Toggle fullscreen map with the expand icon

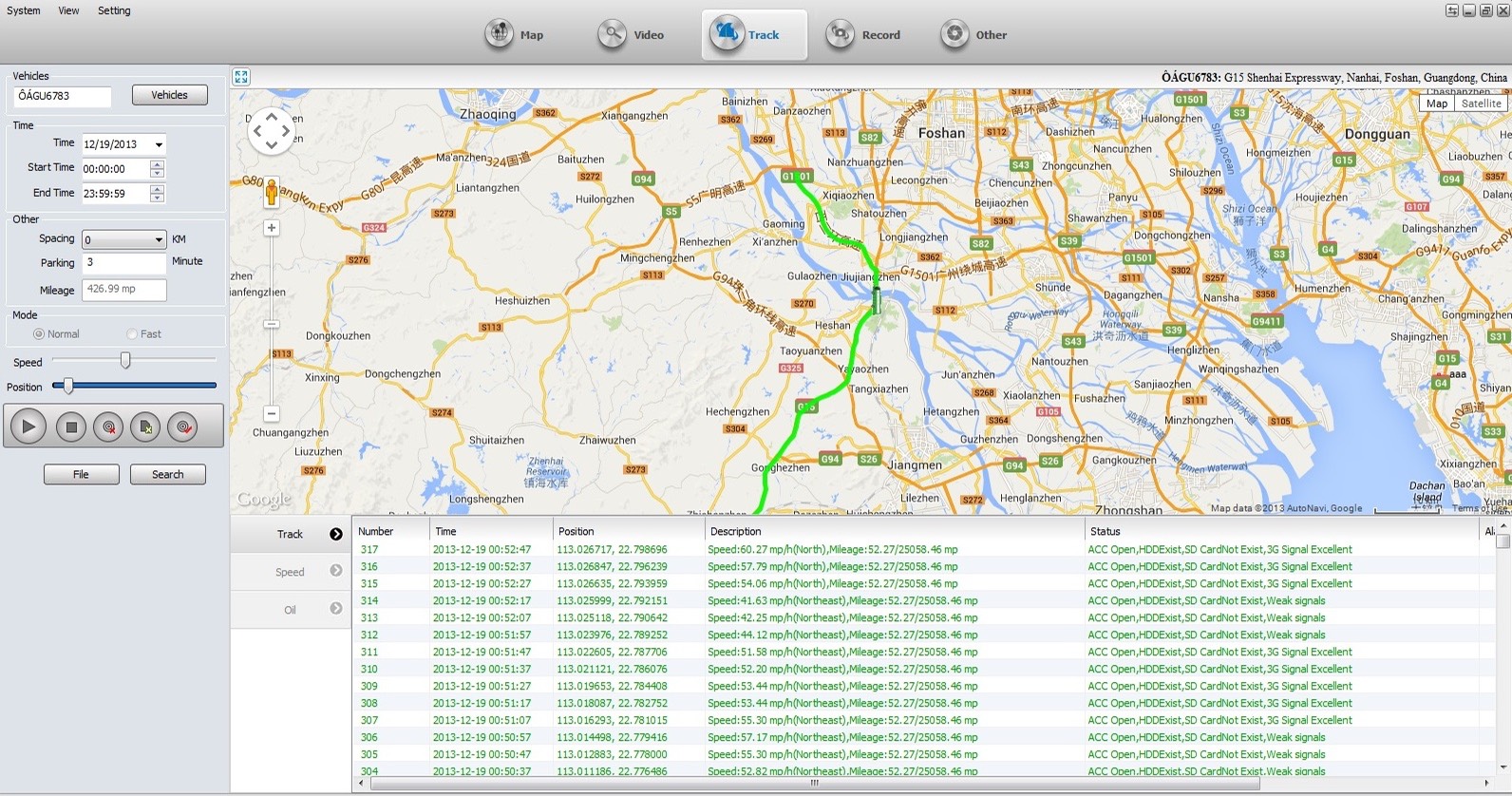coord(241,77)
